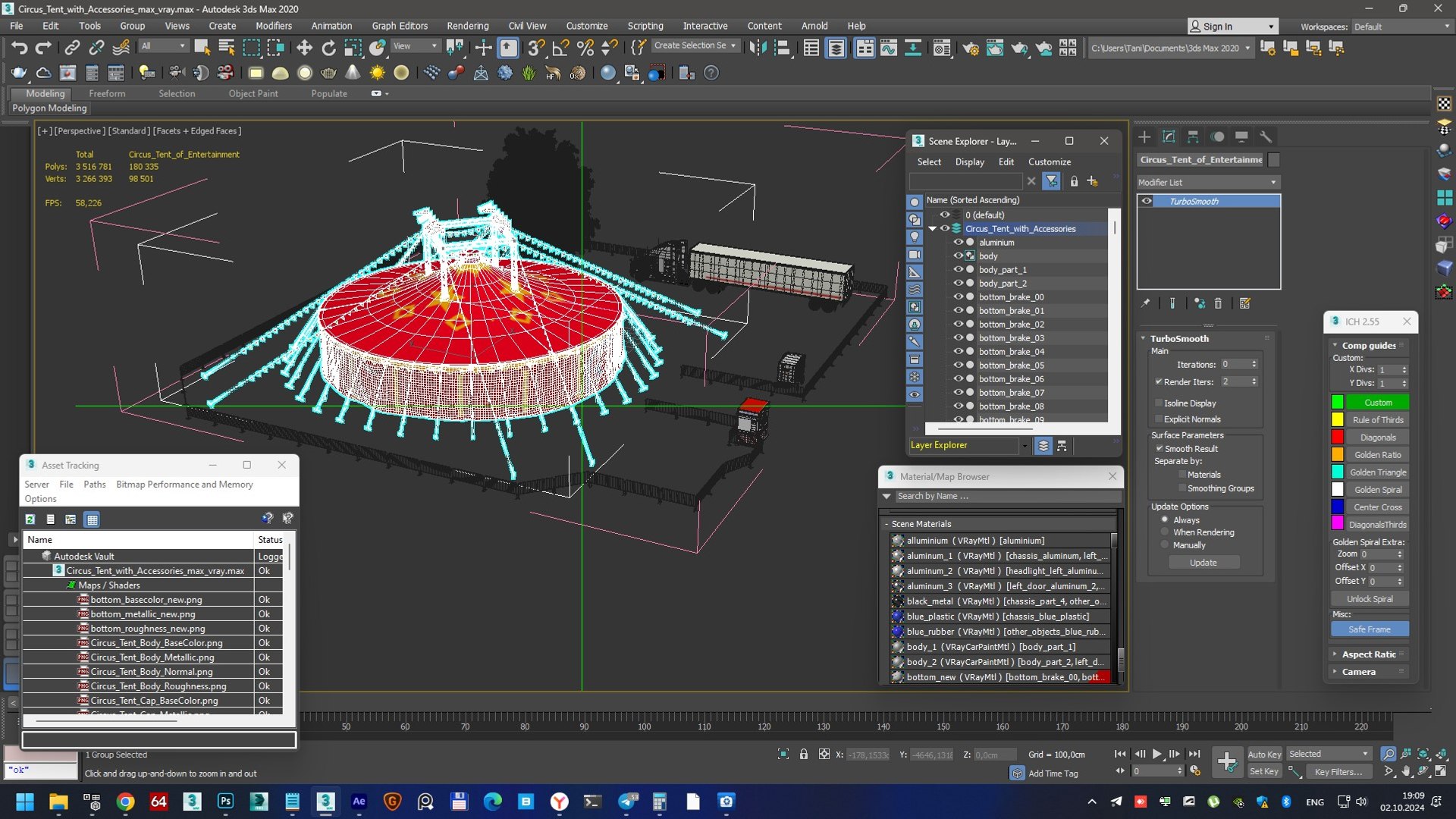This screenshot has width=1456, height=819.
Task: Click the lock icon in Scene Explorer
Action: point(1074,181)
